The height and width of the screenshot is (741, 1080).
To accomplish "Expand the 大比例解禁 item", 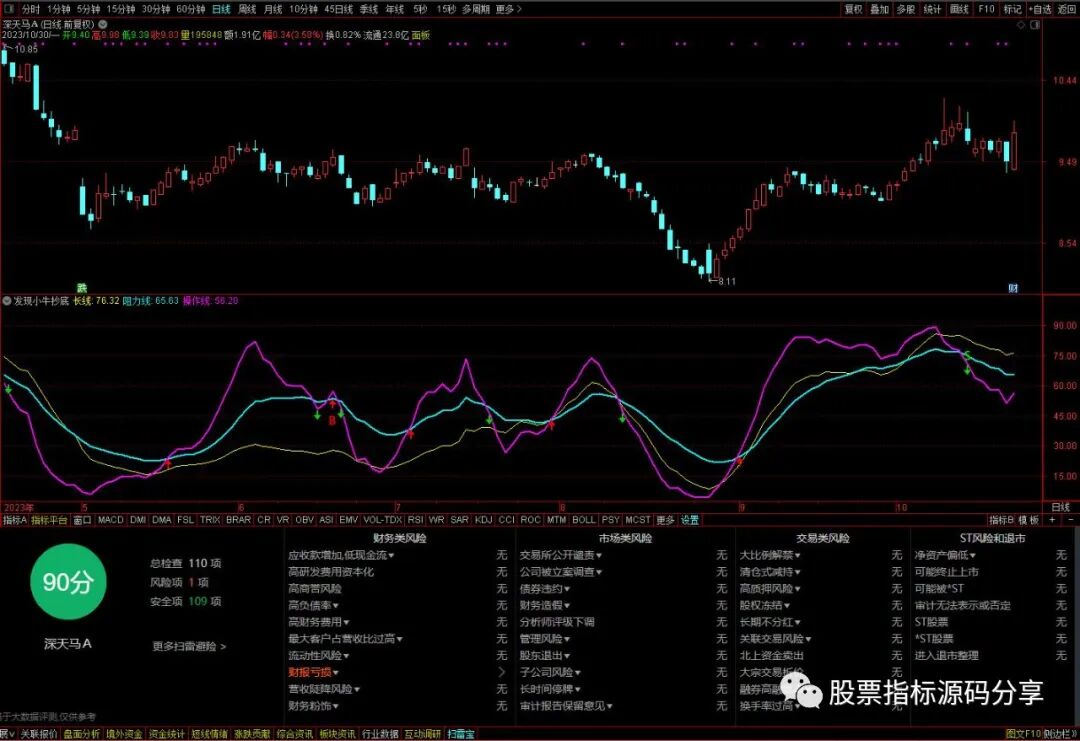I will tap(770, 555).
